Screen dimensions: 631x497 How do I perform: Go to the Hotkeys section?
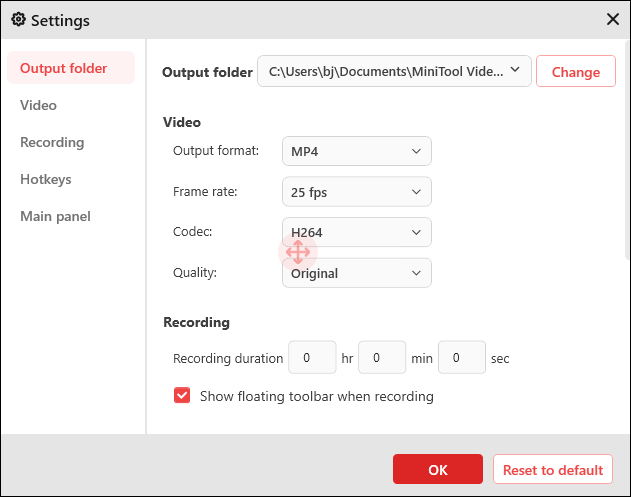[46, 179]
